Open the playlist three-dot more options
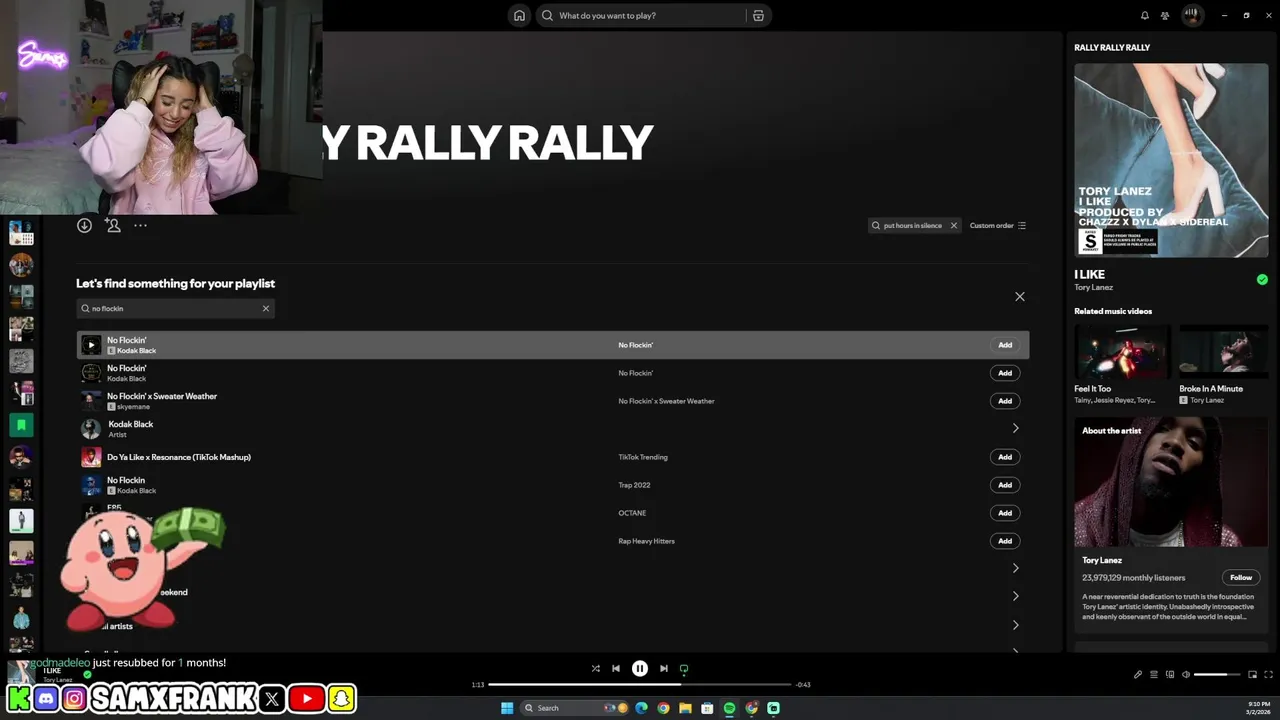Screen dimensions: 1280x720 click(x=140, y=225)
